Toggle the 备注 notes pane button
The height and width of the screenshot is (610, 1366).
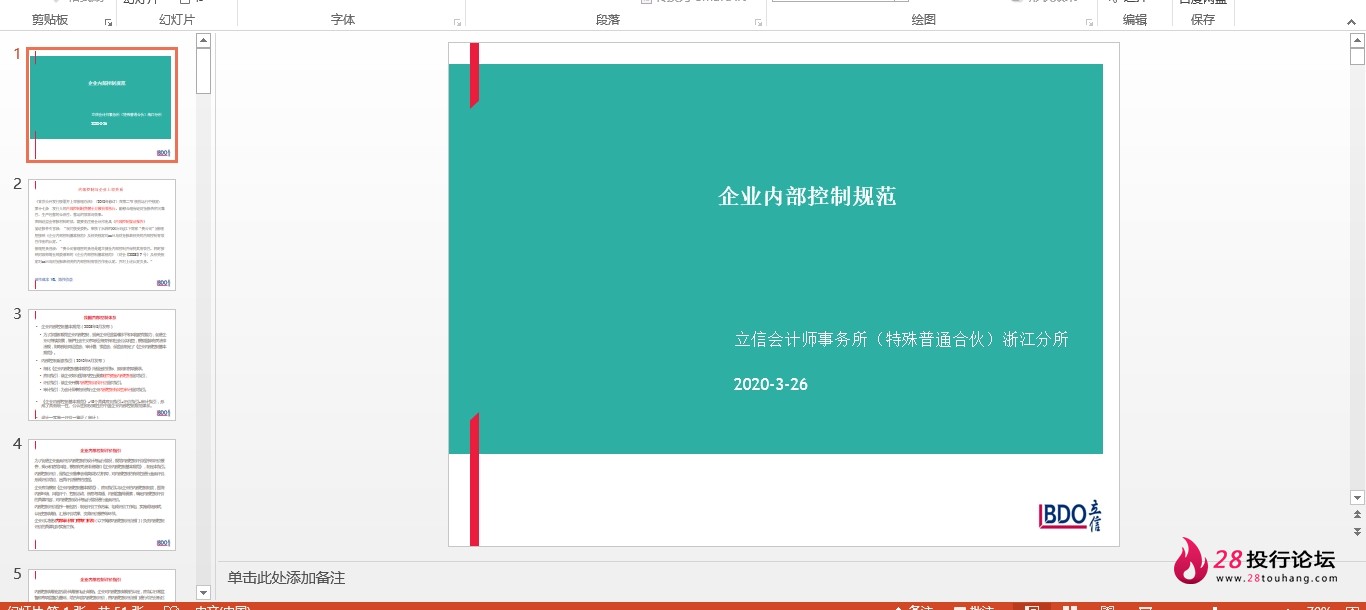pos(912,607)
